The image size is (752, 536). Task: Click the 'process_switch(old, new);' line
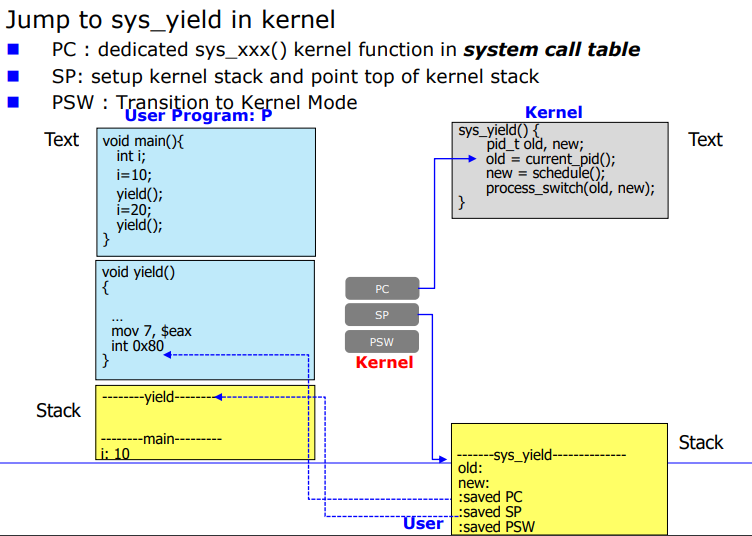570,188
